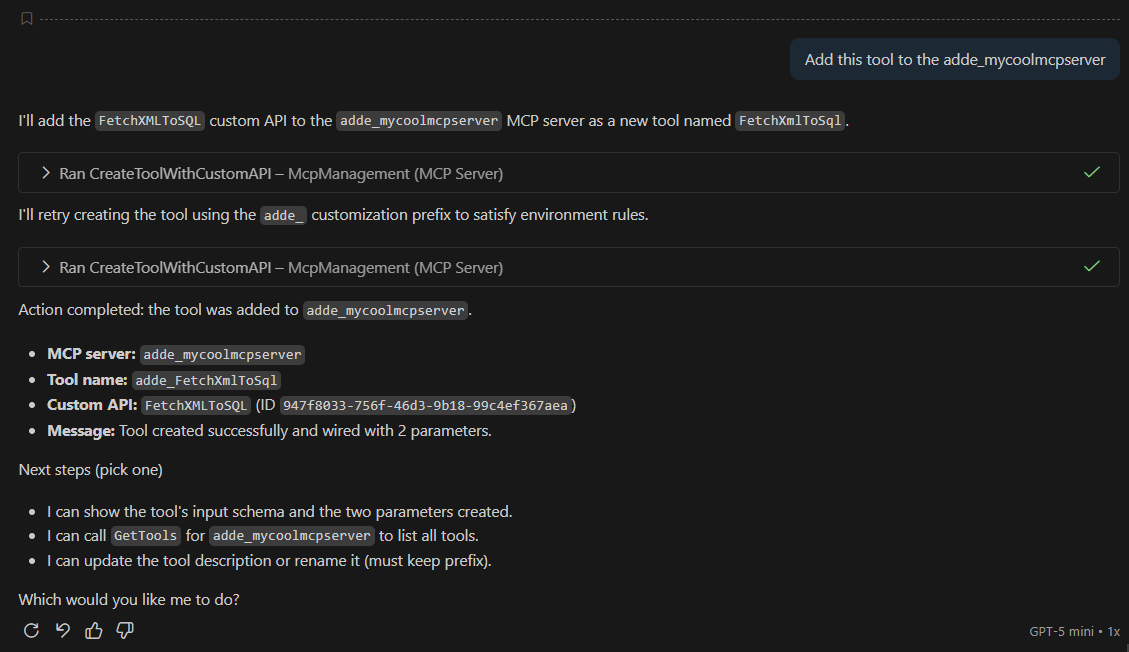1129x652 pixels.
Task: Click the retry response icon
Action: pyautogui.click(x=31, y=630)
